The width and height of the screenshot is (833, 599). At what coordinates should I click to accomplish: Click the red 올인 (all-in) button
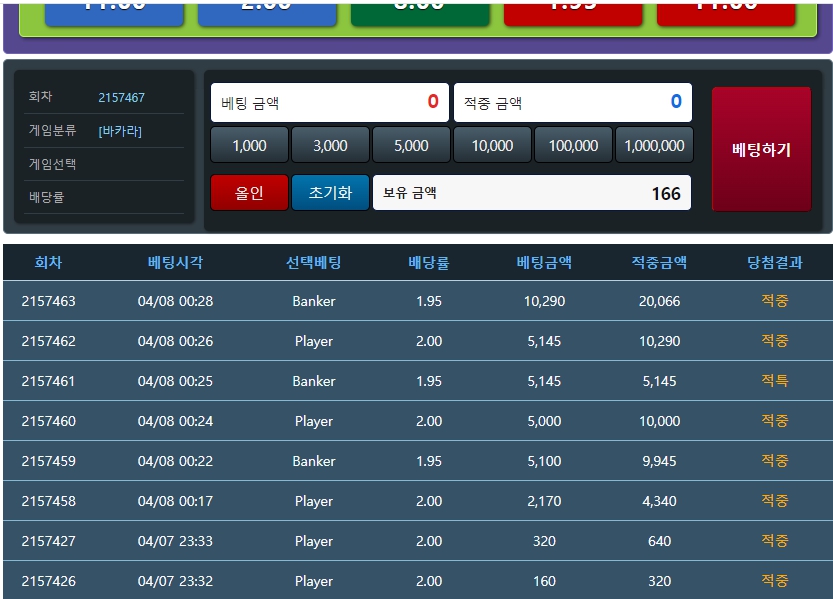point(249,193)
